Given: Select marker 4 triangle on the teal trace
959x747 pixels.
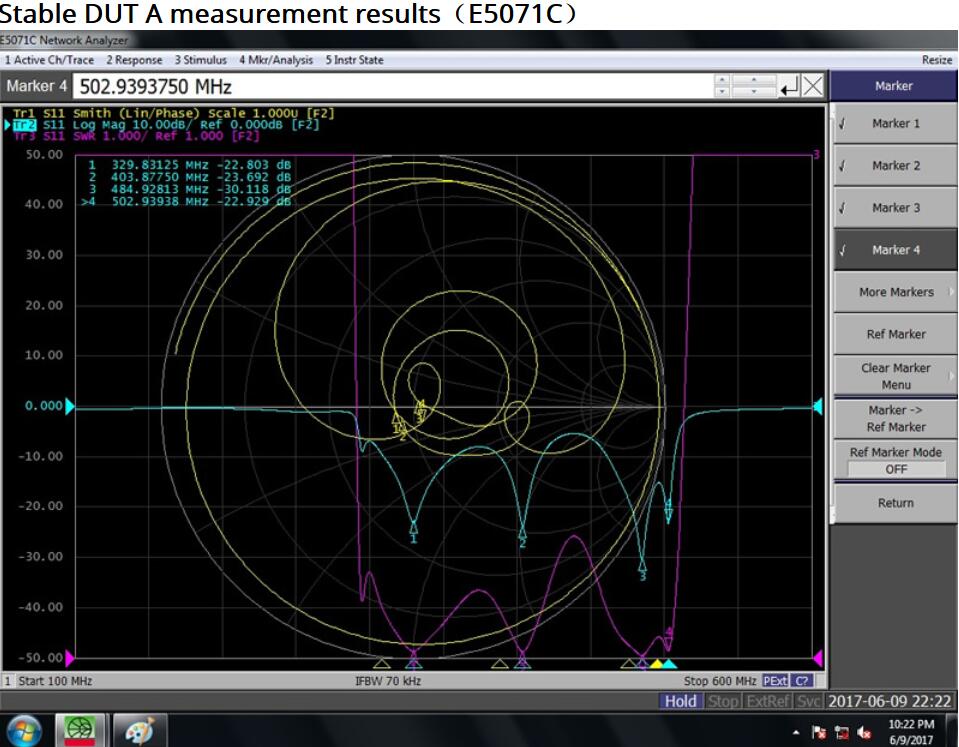Looking at the screenshot, I should tap(668, 513).
